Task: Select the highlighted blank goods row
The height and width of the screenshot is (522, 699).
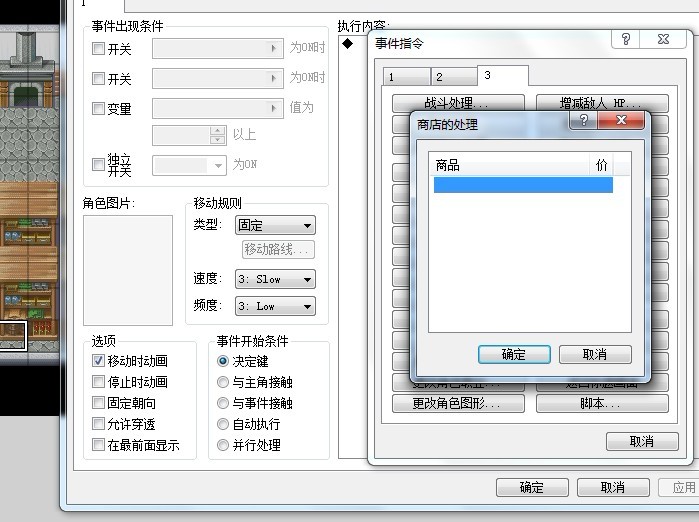Action: [523, 185]
